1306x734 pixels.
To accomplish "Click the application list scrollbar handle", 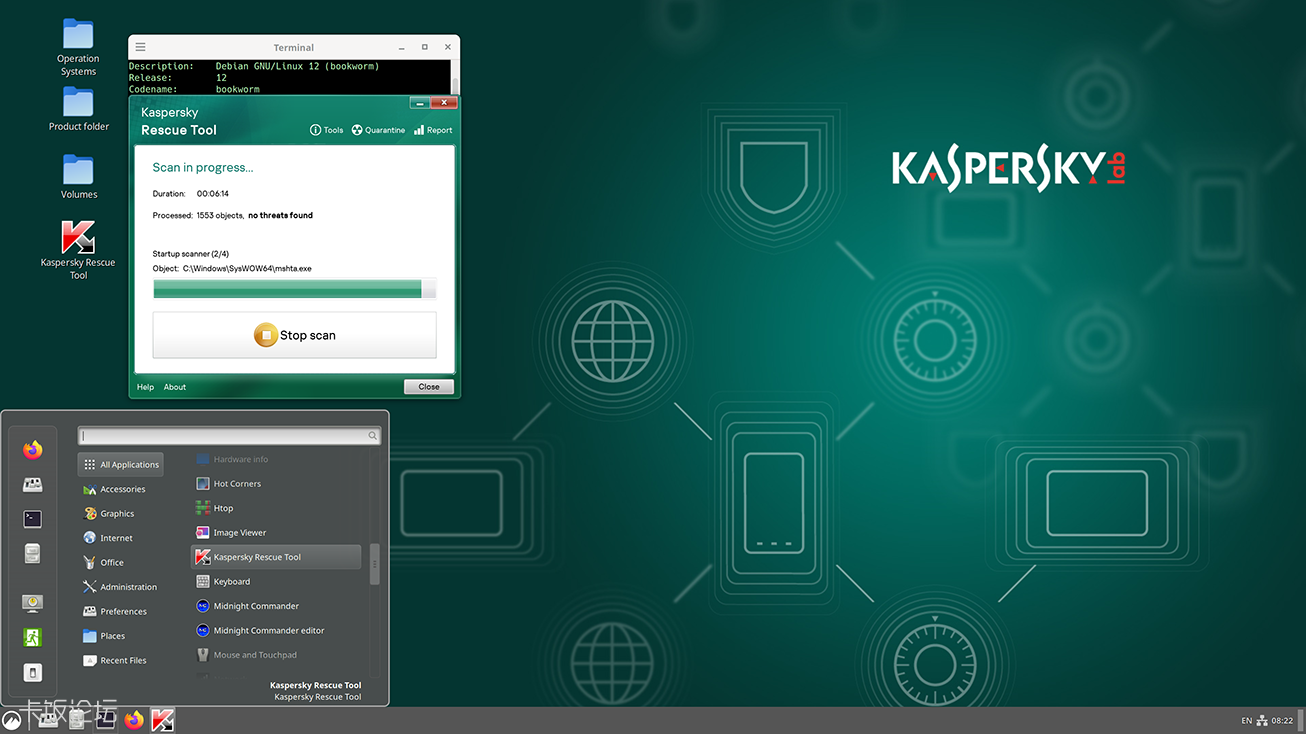I will pyautogui.click(x=375, y=565).
